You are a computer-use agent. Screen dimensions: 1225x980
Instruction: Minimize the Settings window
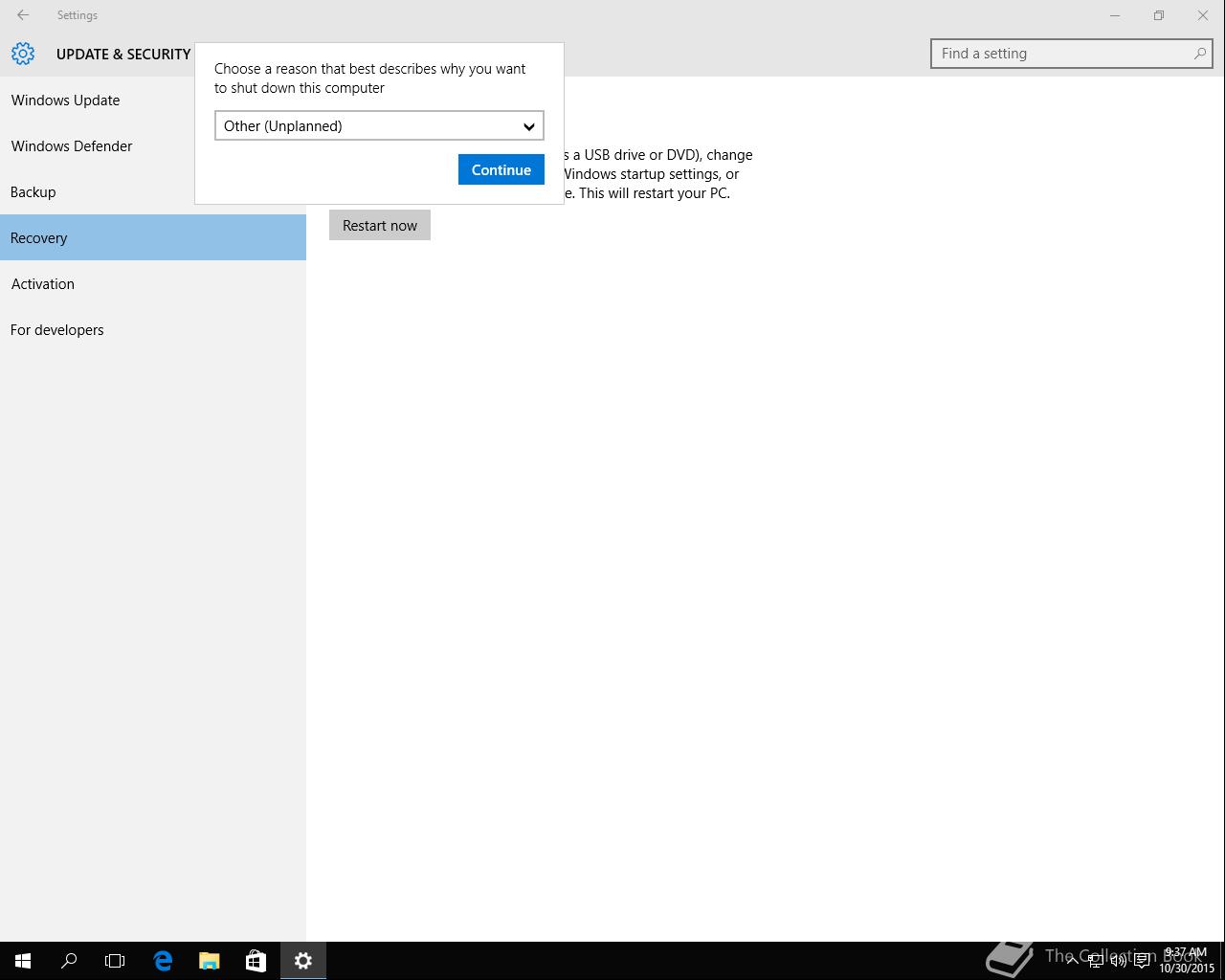(1115, 15)
